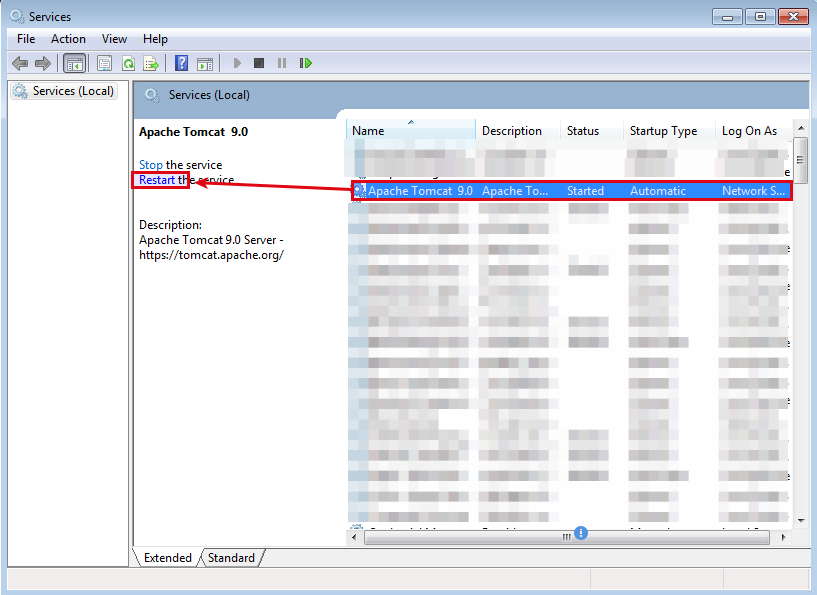
Task: Open the Properties toolbar icon
Action: pos(104,64)
